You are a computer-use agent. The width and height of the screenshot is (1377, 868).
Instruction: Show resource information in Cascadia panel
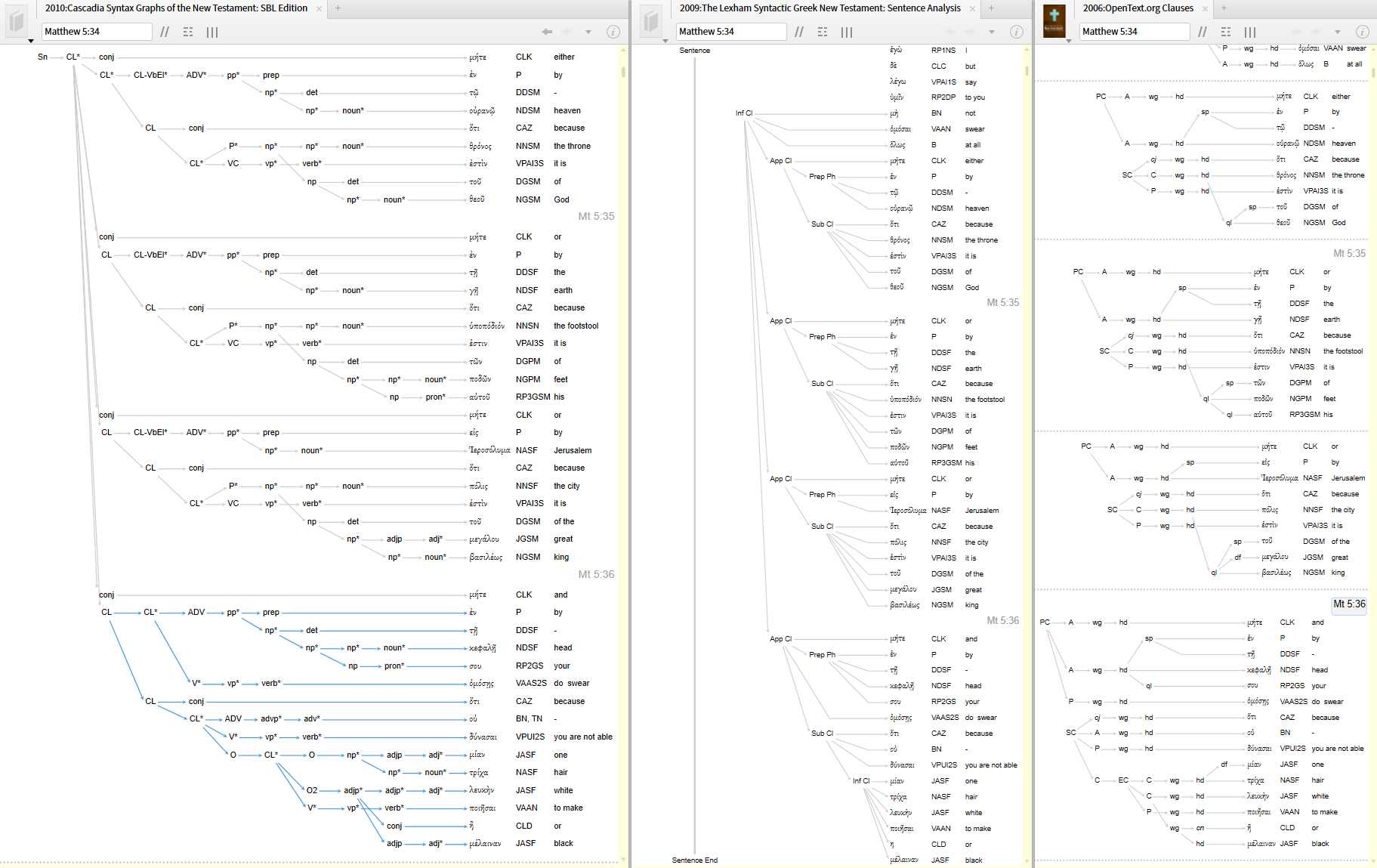point(613,32)
